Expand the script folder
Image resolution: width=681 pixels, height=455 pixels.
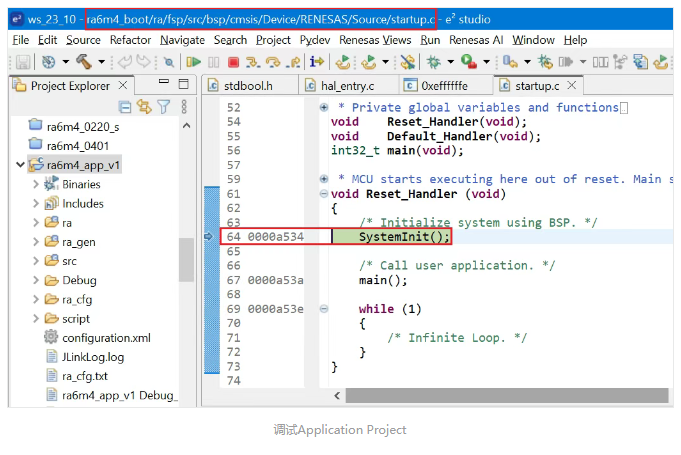(x=36, y=319)
